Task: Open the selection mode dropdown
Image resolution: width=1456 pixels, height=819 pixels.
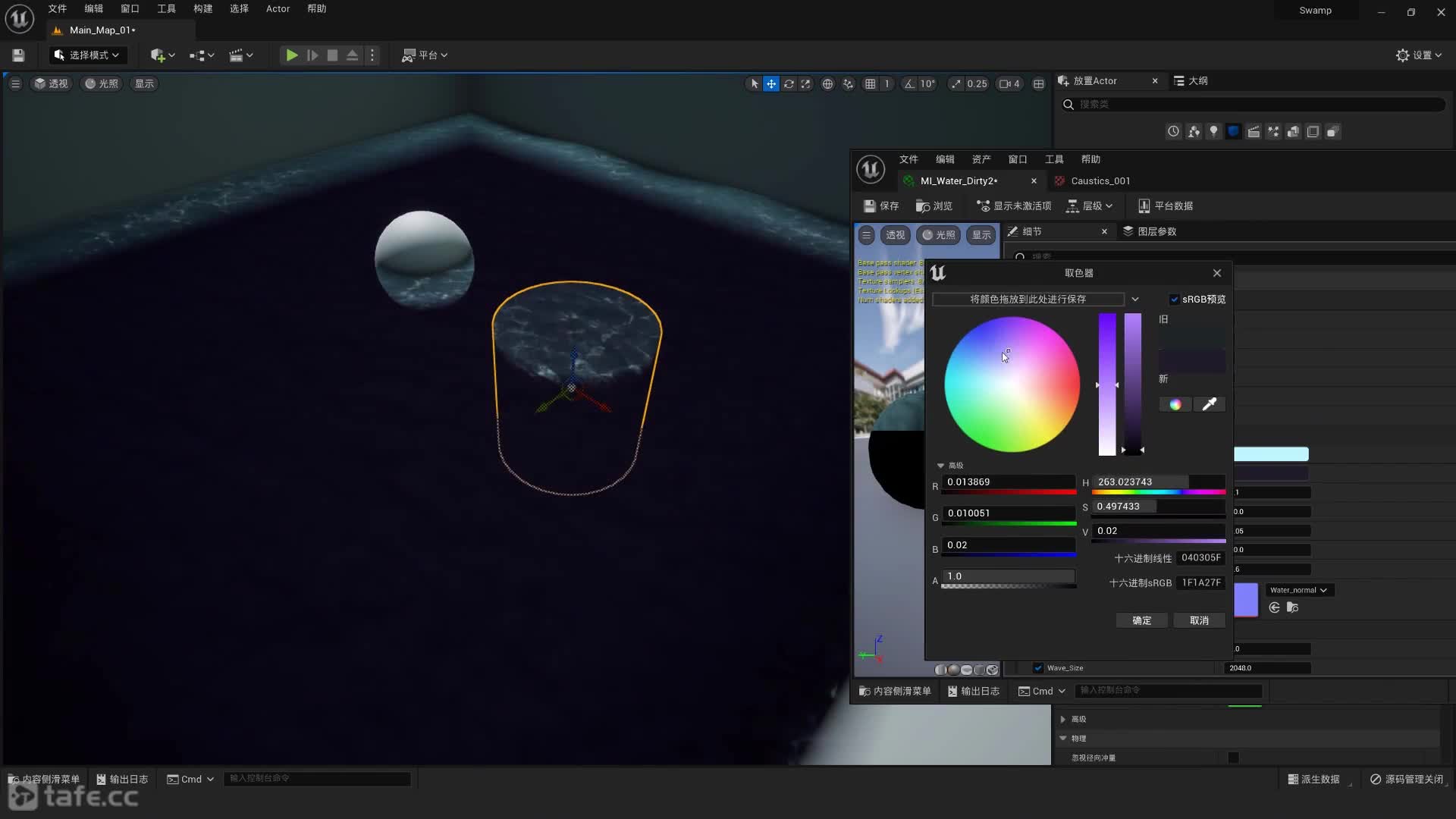Action: click(88, 55)
